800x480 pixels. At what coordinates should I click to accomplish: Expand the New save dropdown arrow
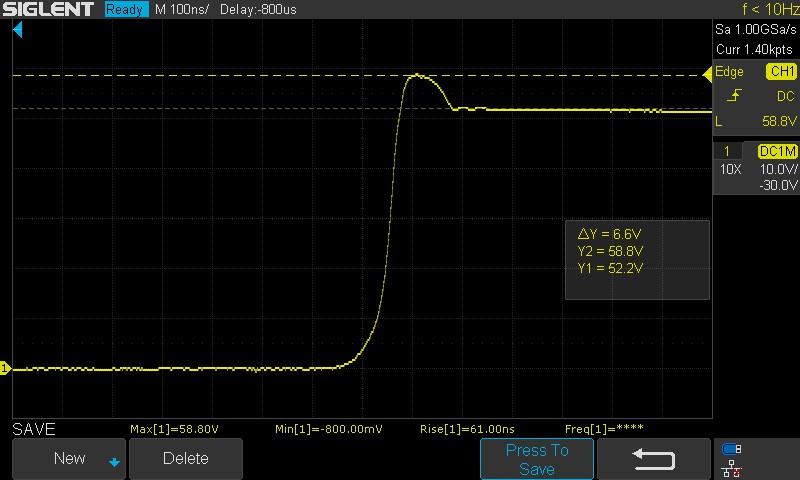114,461
